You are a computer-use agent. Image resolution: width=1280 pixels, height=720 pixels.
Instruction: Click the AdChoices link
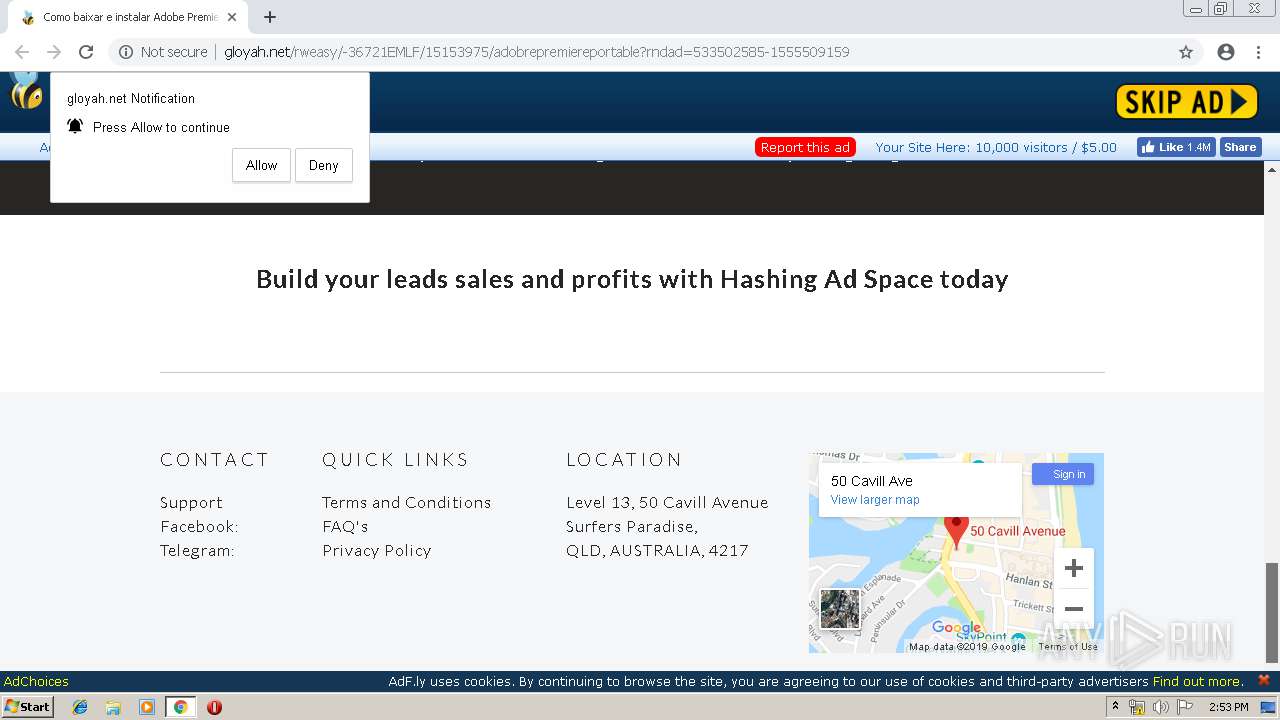point(36,681)
